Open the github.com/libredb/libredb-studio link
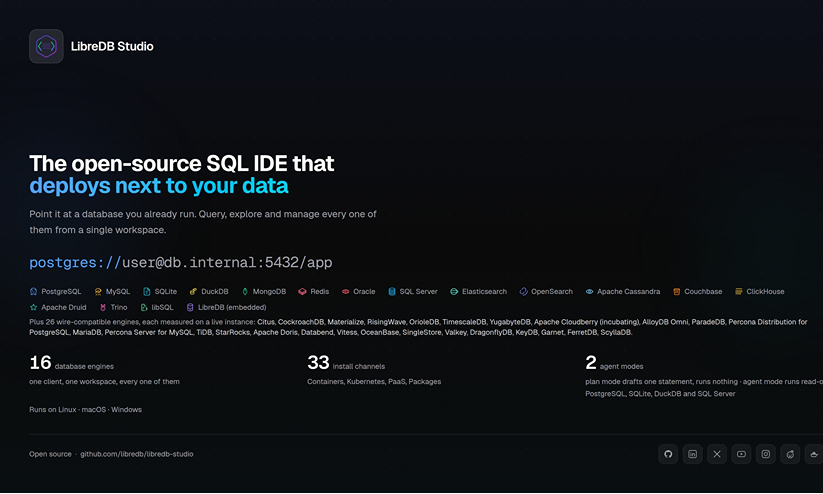 (136, 454)
